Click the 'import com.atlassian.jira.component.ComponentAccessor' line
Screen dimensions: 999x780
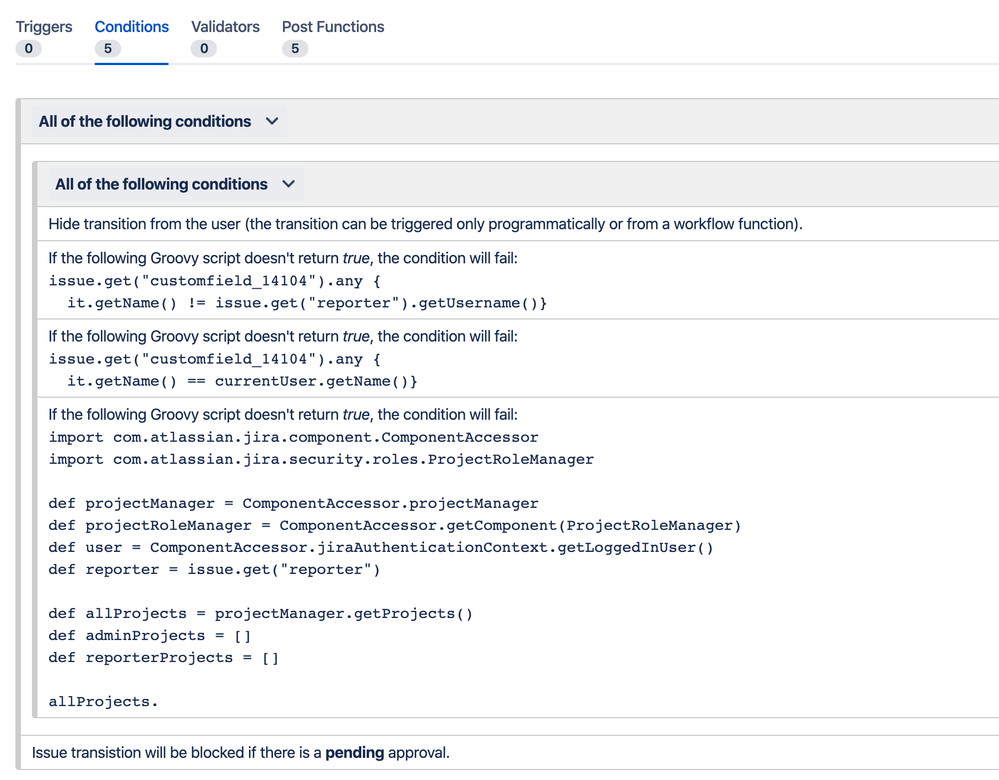pyautogui.click(x=293, y=437)
